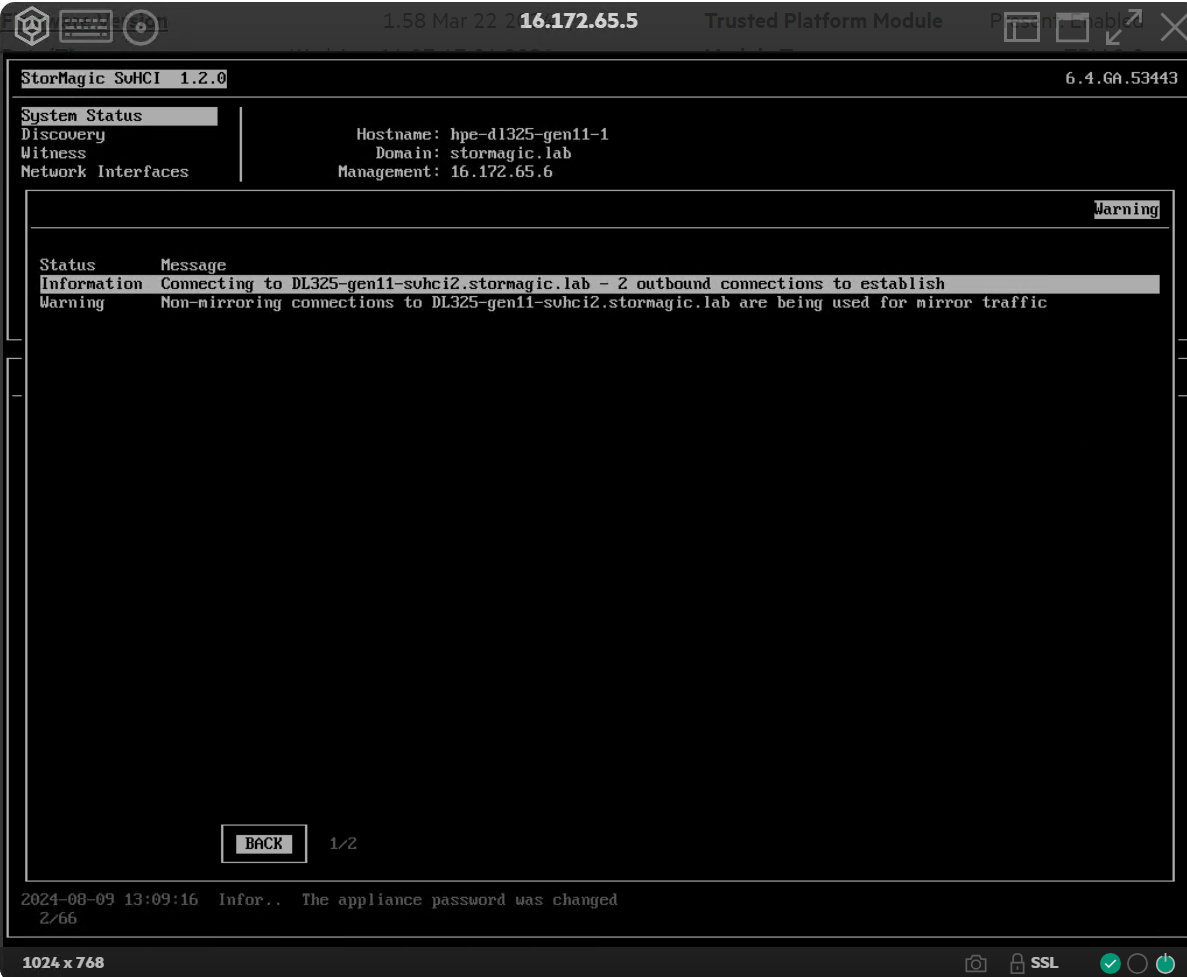
Task: Select the System Status menu item
Action: (119, 116)
